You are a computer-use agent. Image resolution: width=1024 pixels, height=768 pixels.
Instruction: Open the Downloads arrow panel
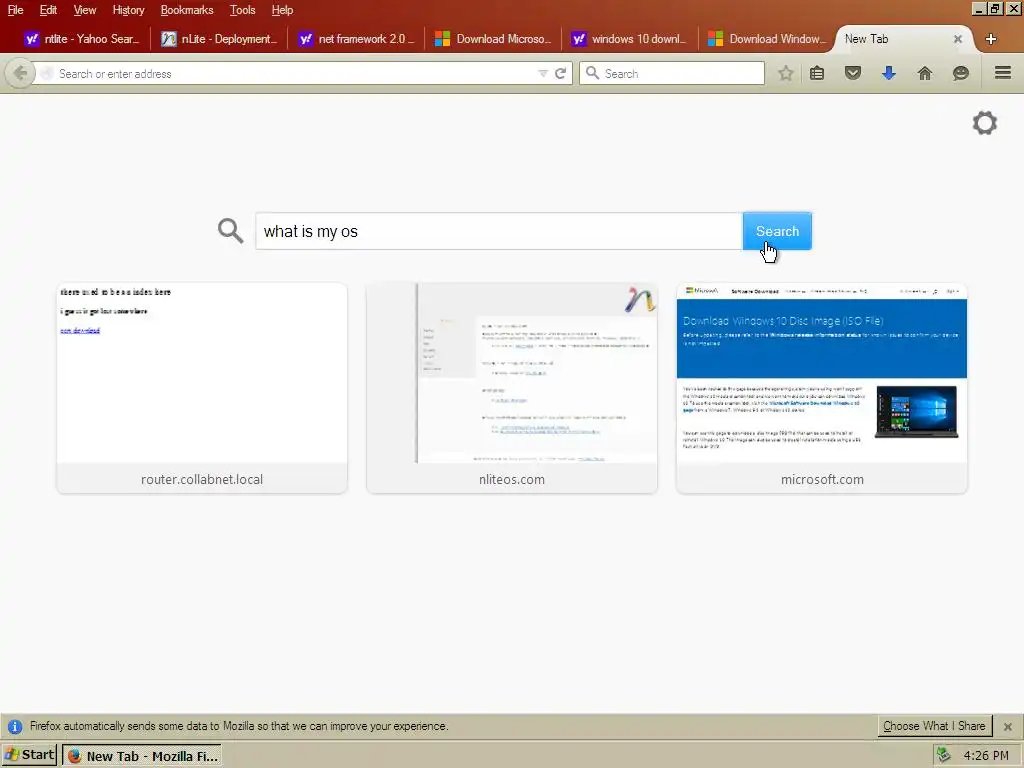click(x=888, y=73)
